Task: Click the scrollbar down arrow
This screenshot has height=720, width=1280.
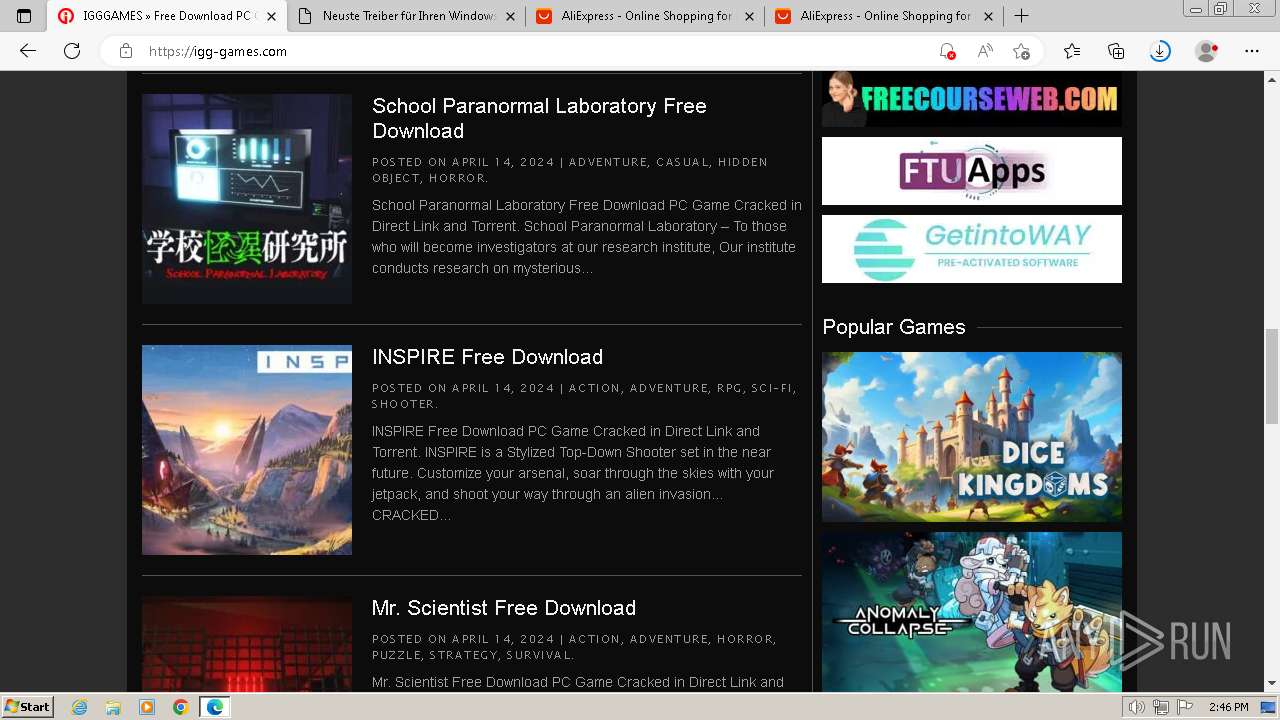Action: click(1272, 684)
